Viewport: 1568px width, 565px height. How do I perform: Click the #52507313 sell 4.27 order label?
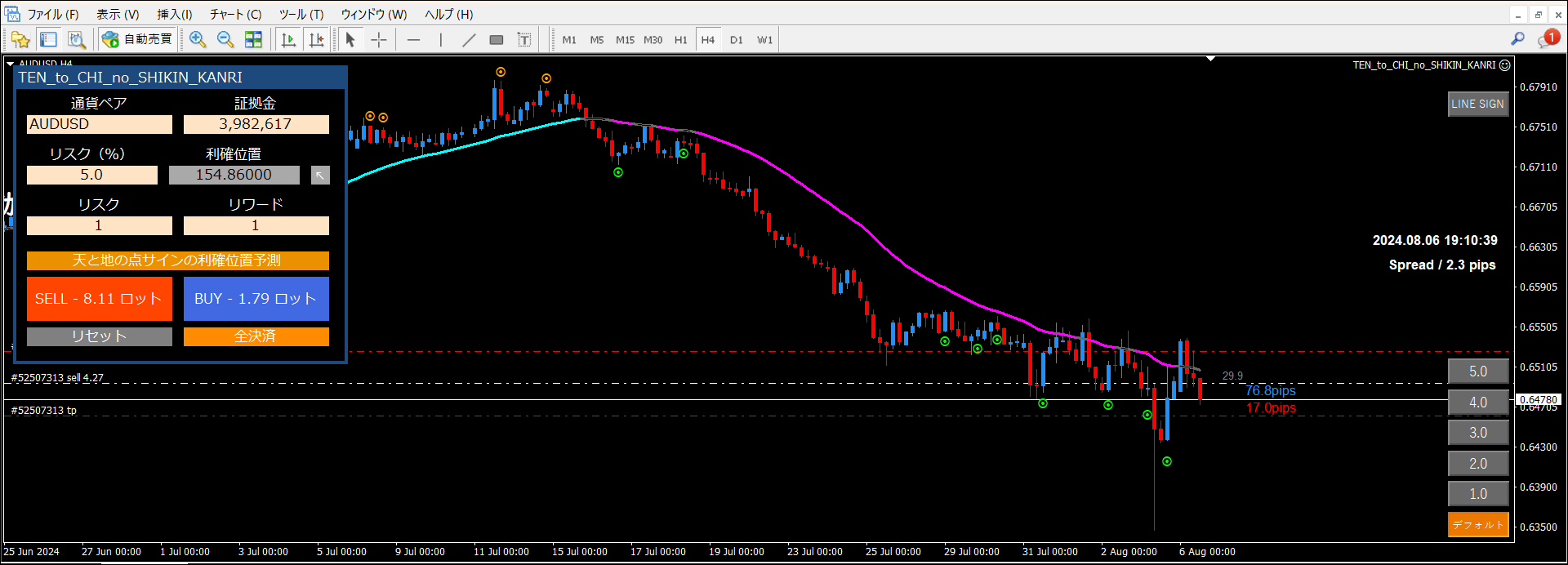(57, 378)
